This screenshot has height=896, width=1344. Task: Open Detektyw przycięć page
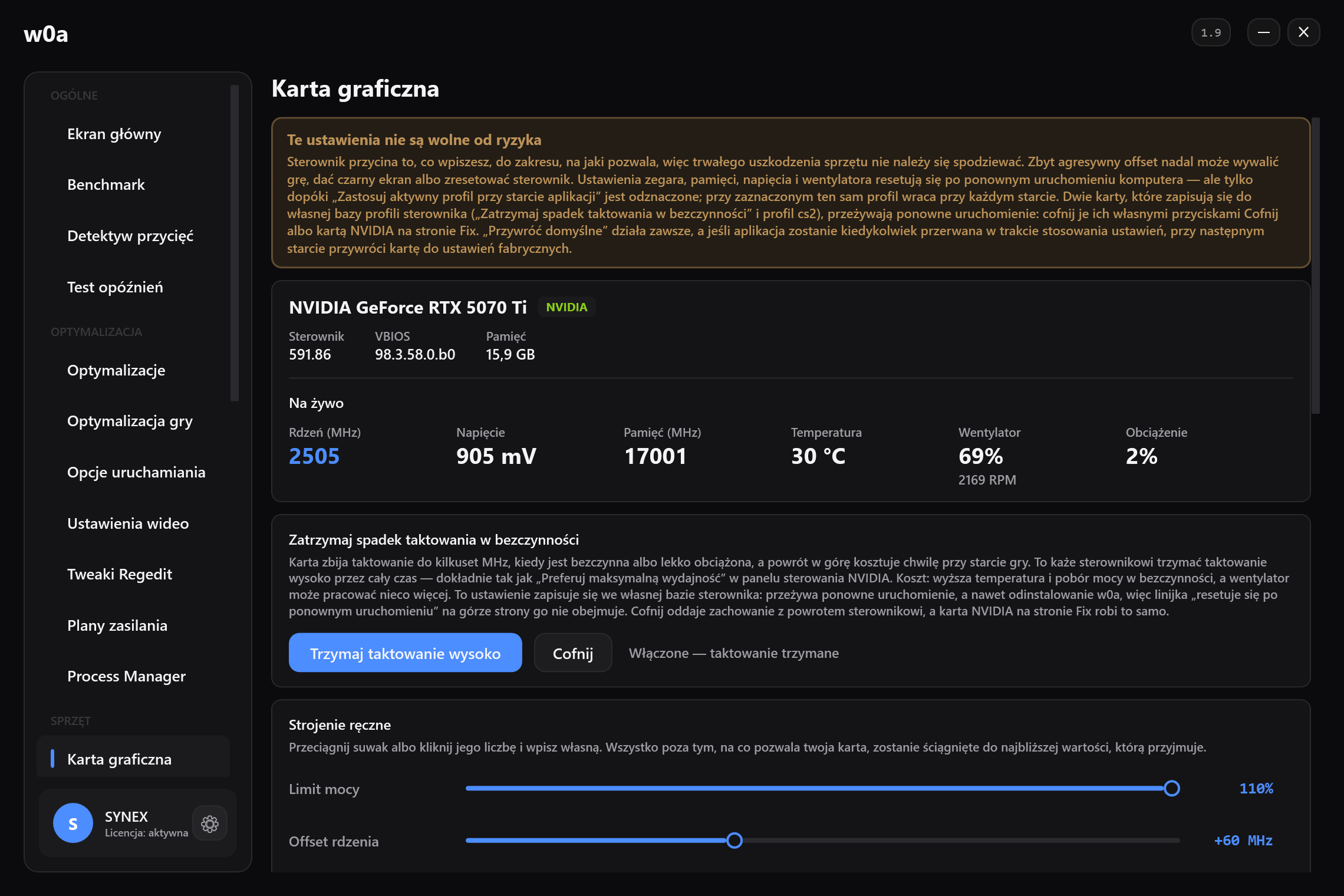click(133, 236)
